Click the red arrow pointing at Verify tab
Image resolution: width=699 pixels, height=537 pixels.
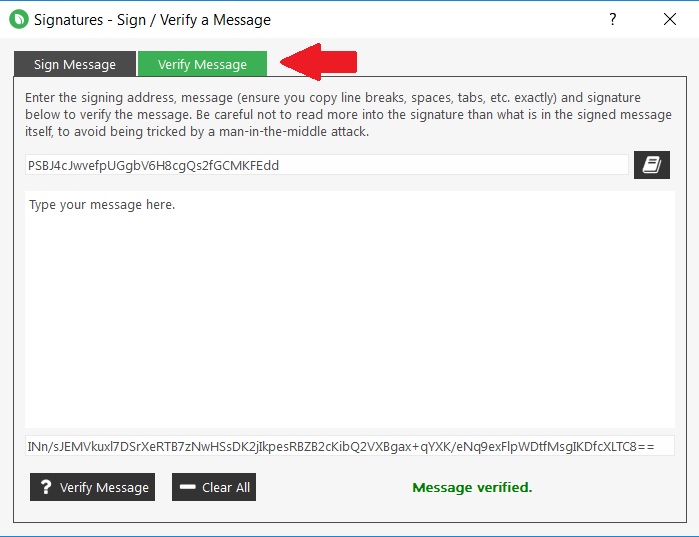click(x=318, y=62)
